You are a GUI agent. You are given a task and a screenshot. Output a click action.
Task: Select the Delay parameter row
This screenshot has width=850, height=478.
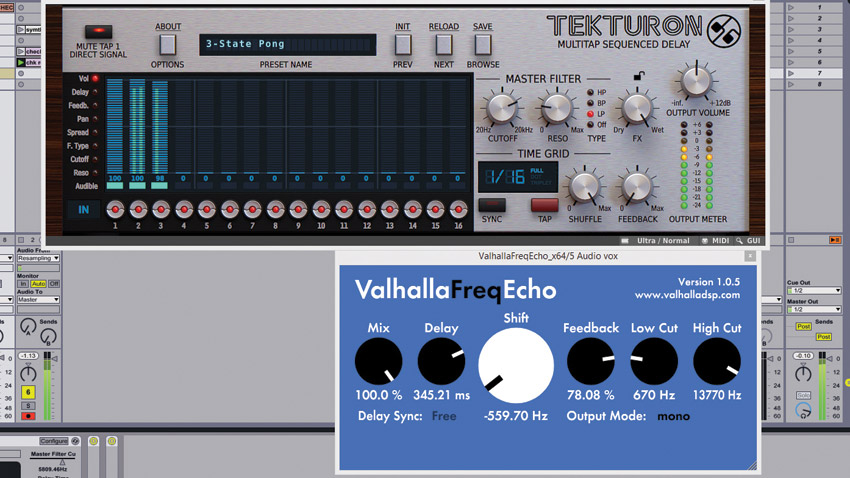[84, 92]
